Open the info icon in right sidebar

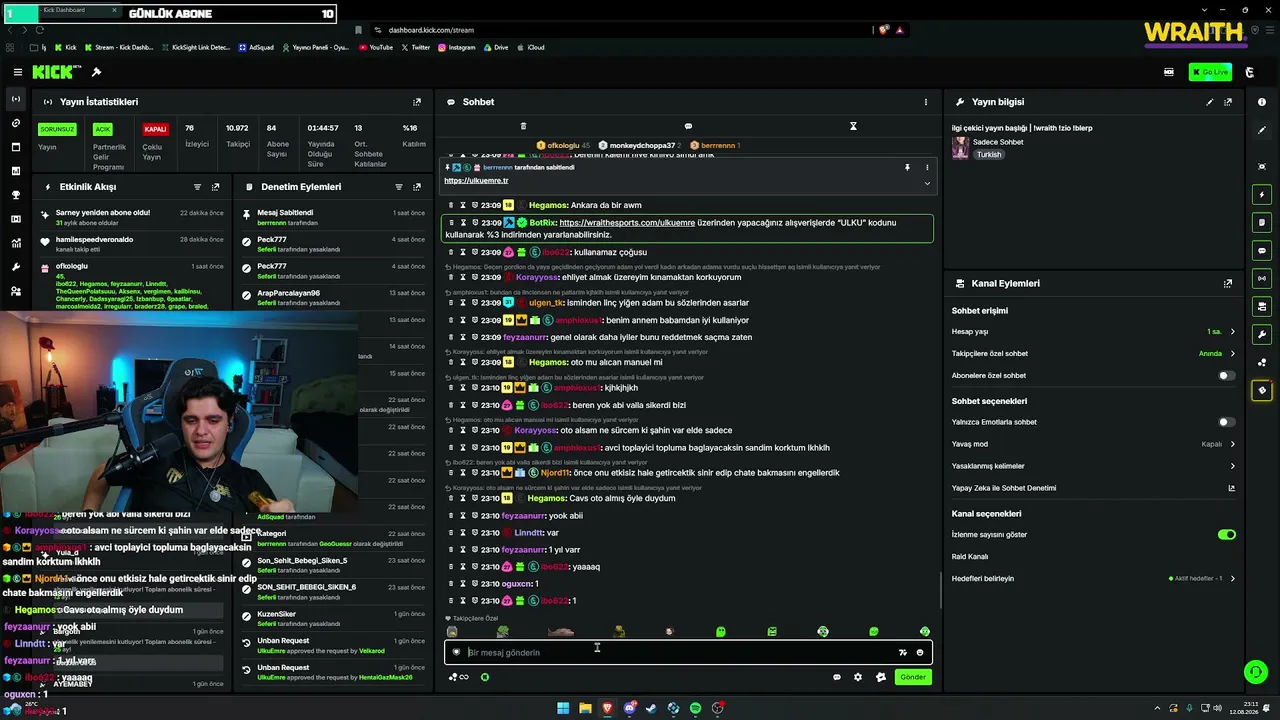1262,102
